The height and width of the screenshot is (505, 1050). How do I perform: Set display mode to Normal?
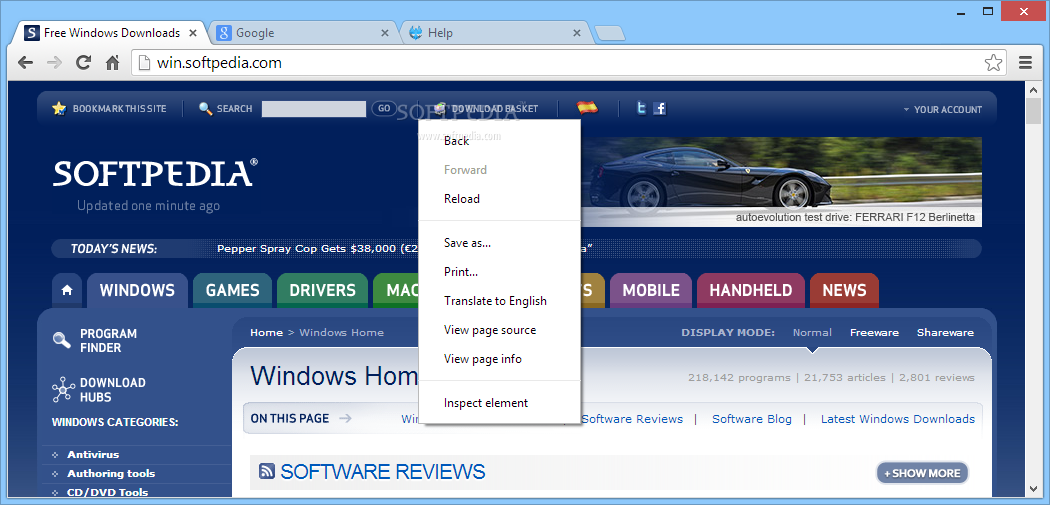[812, 333]
